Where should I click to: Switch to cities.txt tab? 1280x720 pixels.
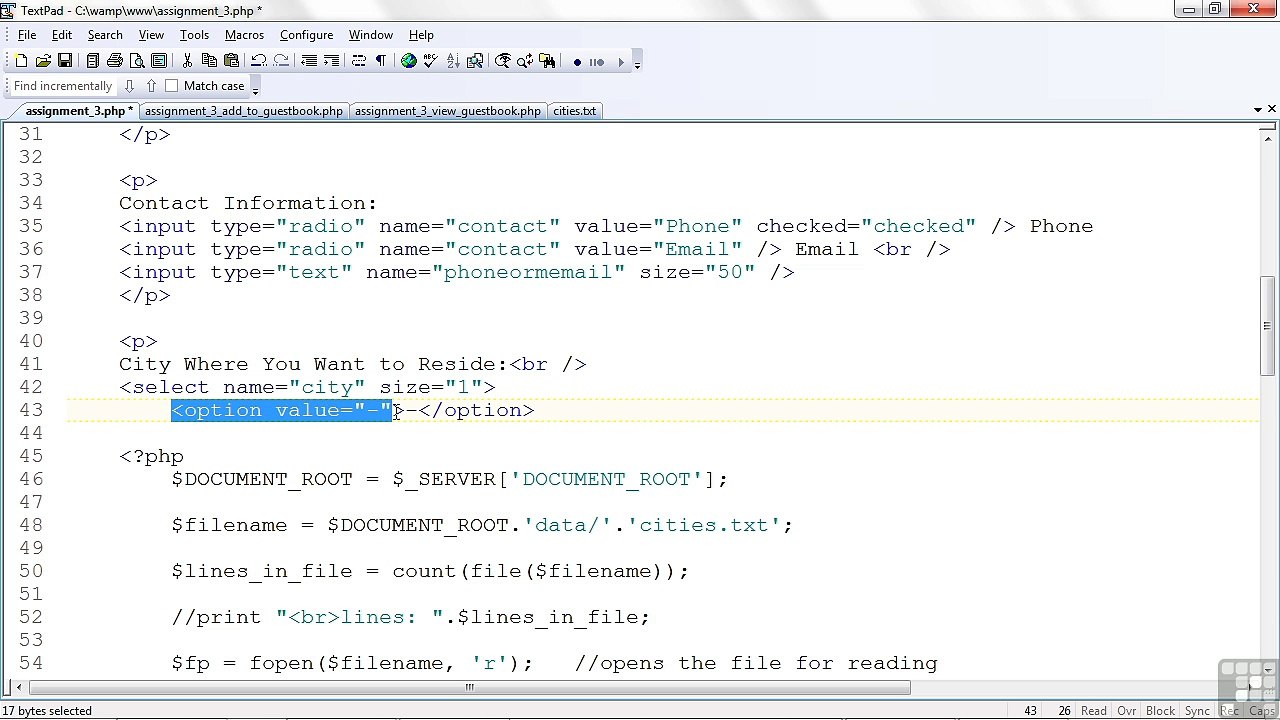coord(574,111)
